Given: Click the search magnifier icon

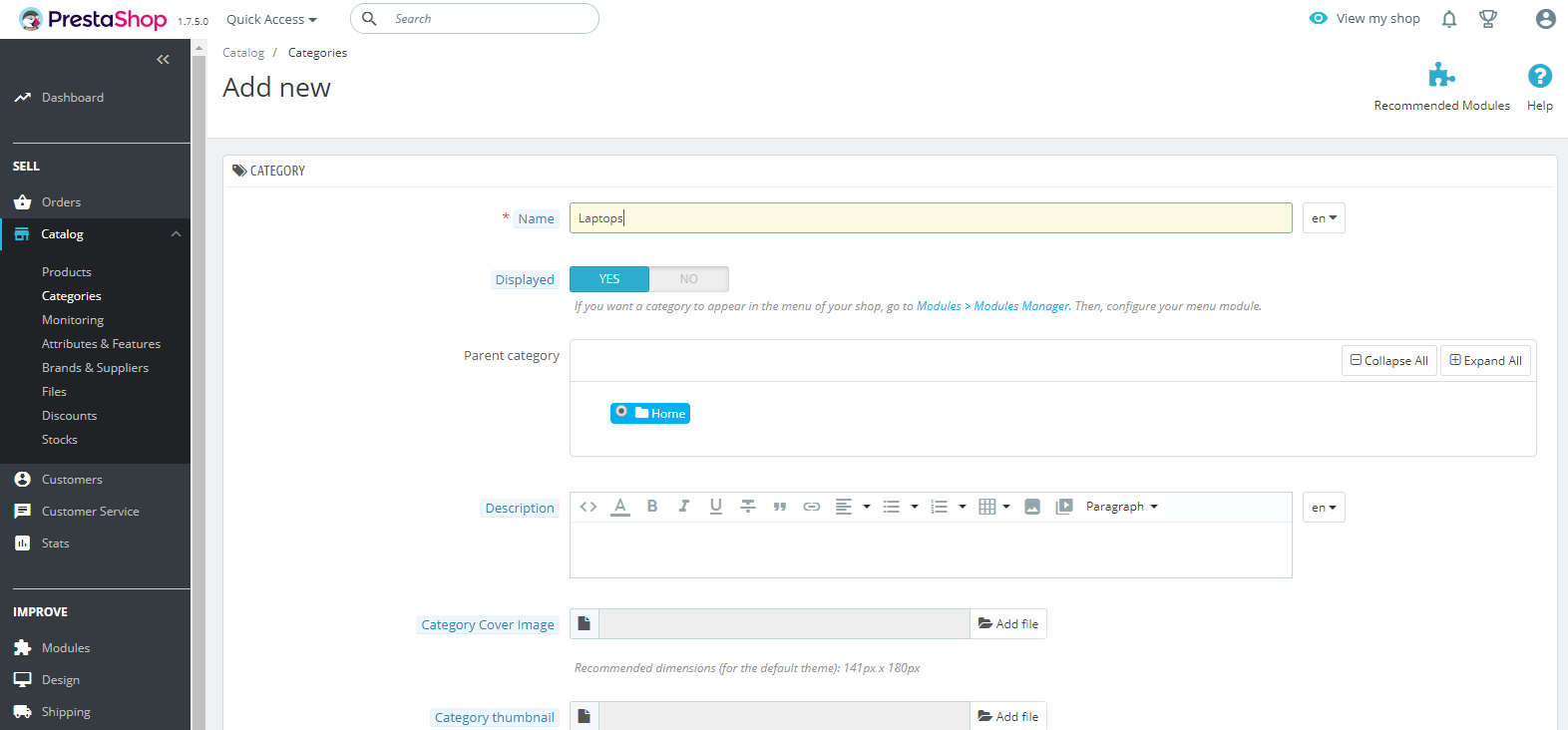Looking at the screenshot, I should click(x=369, y=19).
